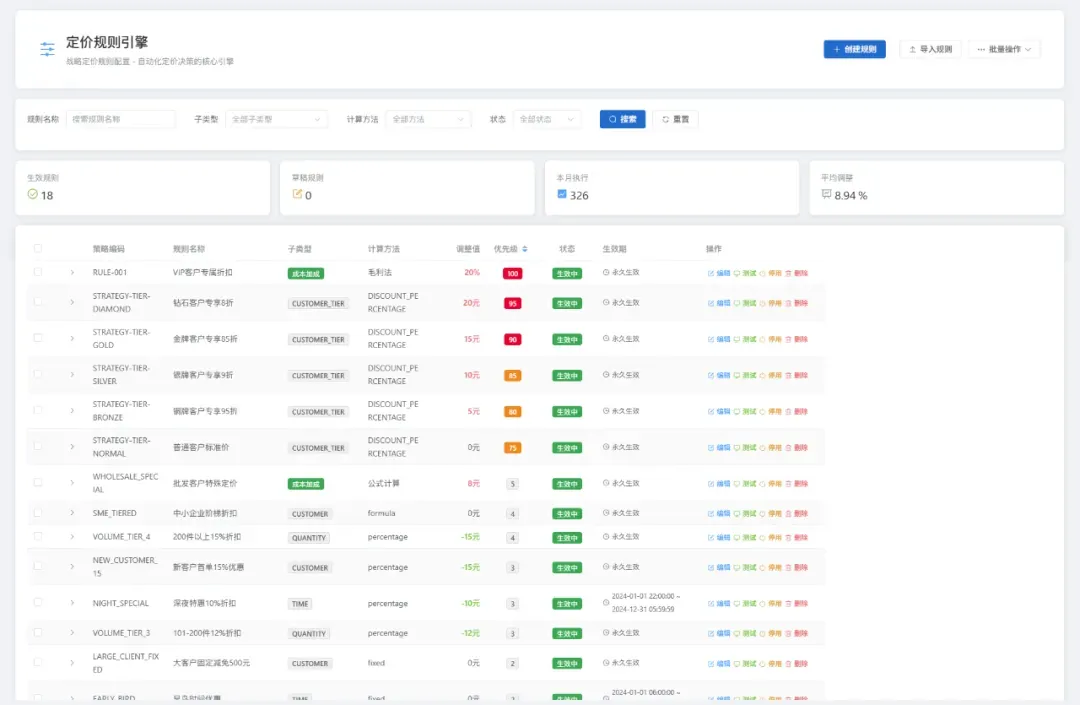This screenshot has height=705, width=1080.
Task: Click the orange priority 85 badge
Action: tap(512, 375)
